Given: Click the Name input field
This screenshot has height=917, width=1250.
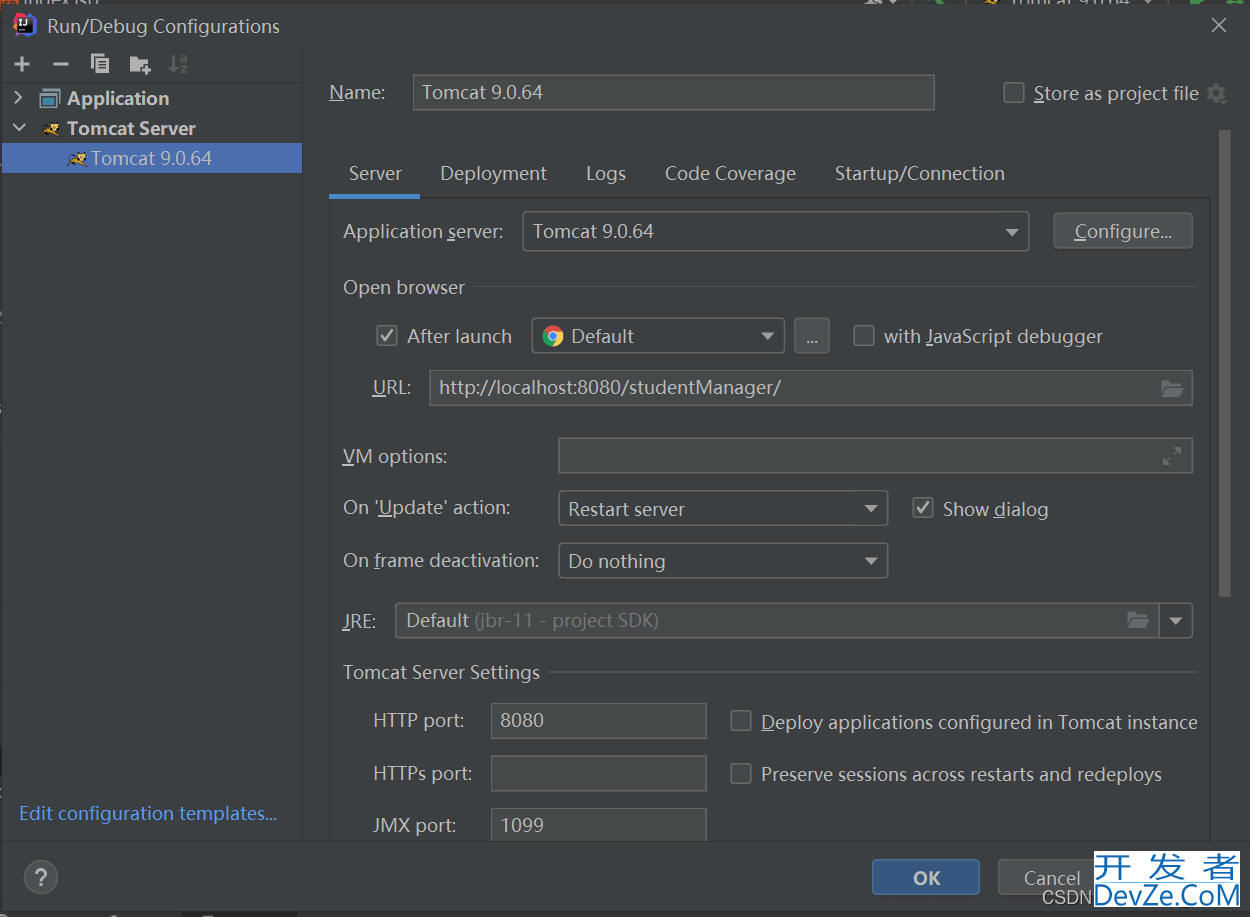Looking at the screenshot, I should pos(673,92).
